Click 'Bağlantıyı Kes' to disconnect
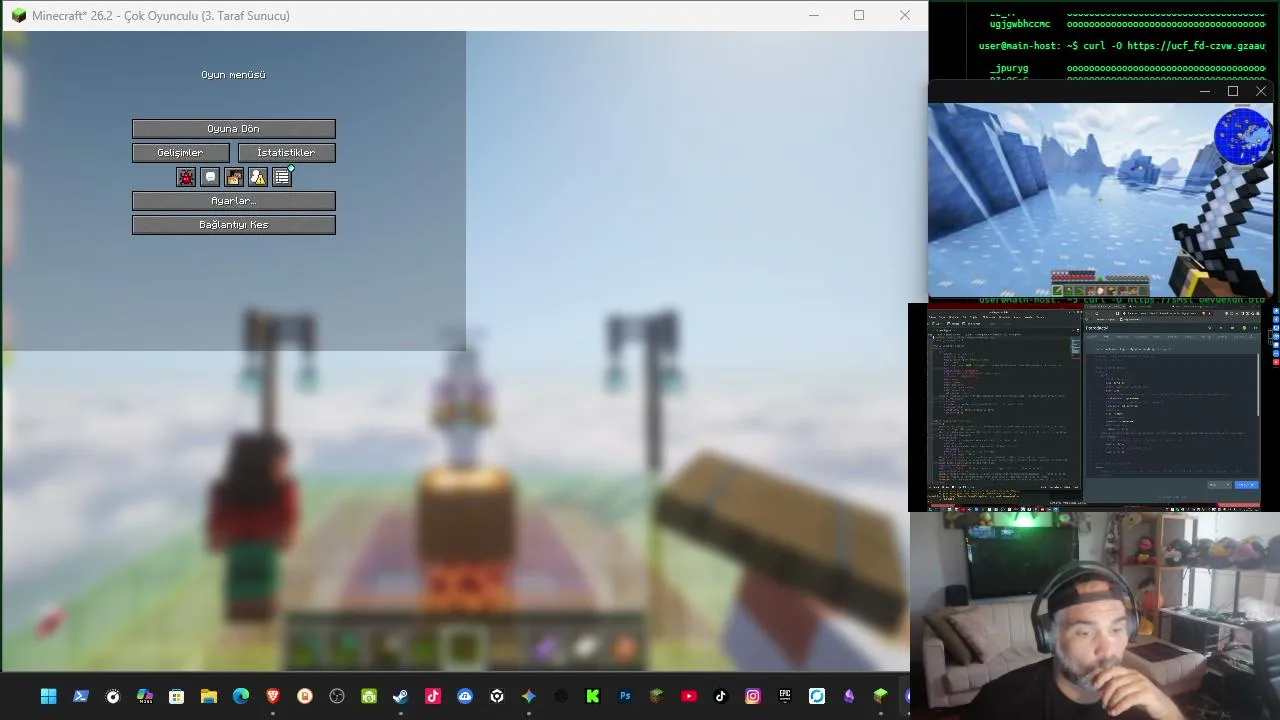This screenshot has width=1280, height=720. coord(233,225)
